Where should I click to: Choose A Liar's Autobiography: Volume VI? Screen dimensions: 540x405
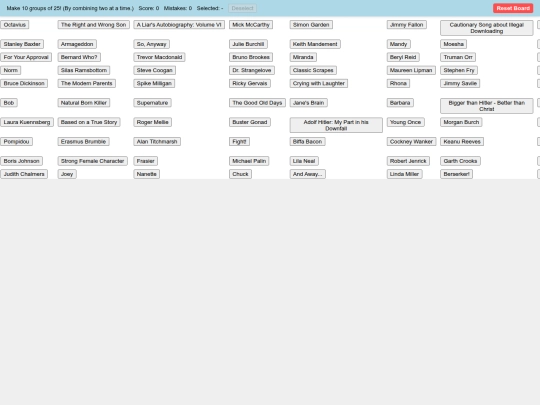(179, 25)
